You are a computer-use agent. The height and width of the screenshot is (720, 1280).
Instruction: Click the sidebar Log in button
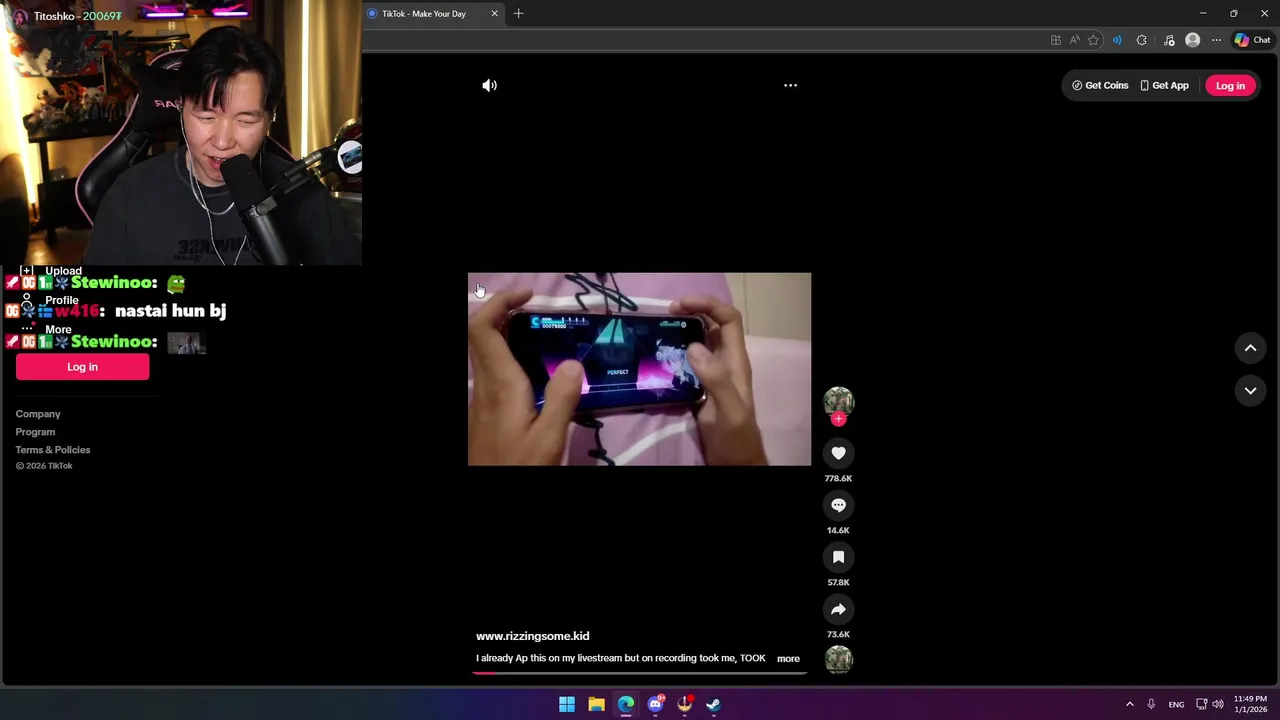[82, 367]
